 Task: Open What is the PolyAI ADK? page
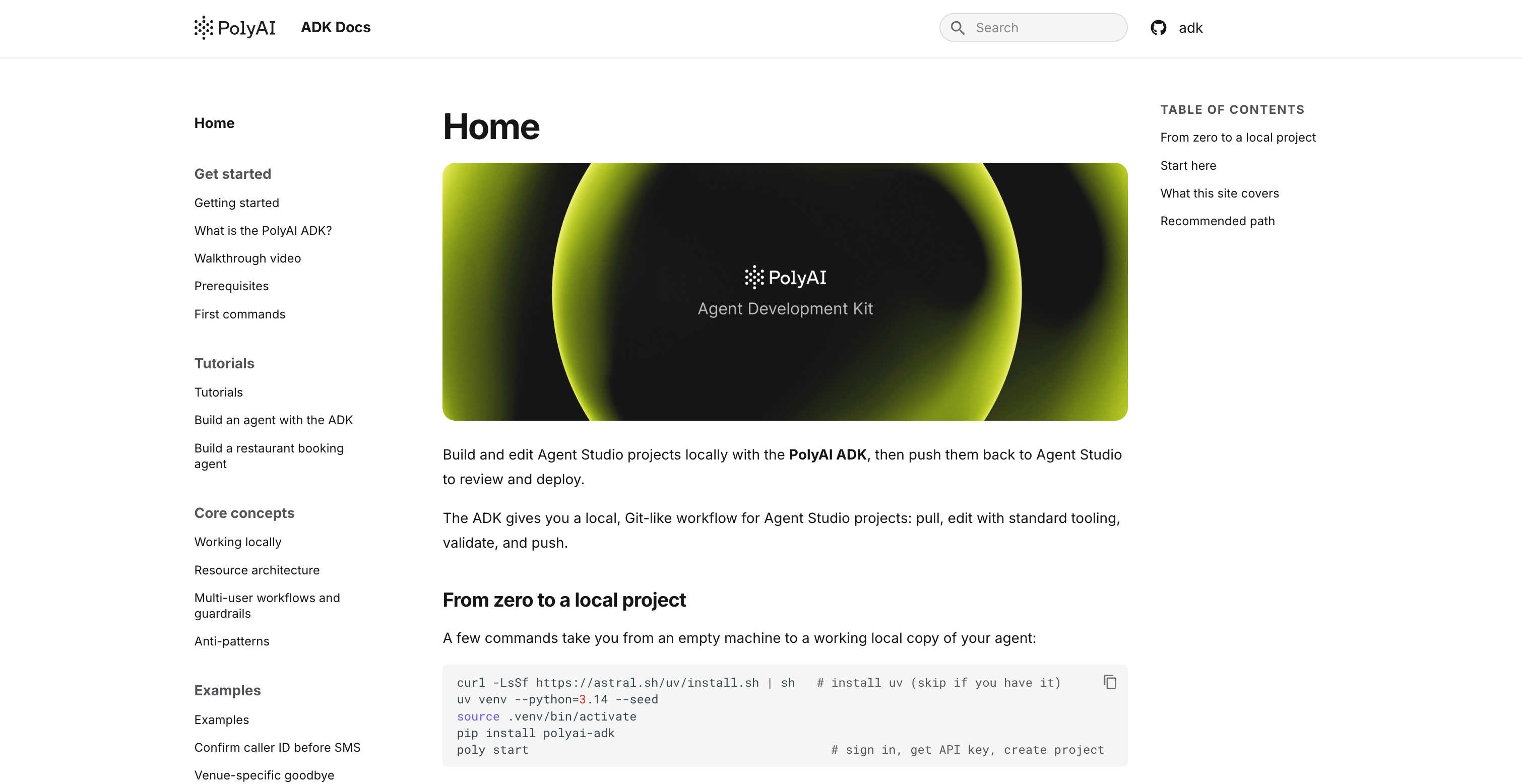pyautogui.click(x=263, y=230)
